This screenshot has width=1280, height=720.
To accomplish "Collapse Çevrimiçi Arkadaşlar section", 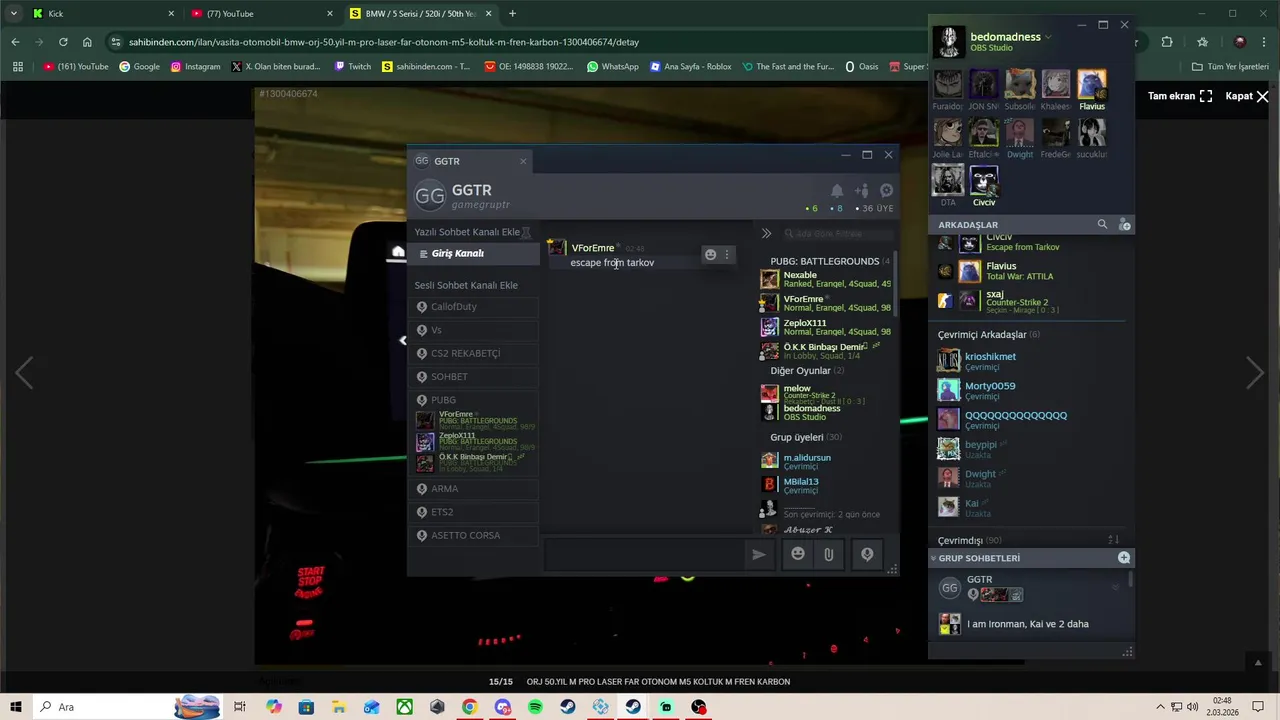I will coord(989,335).
